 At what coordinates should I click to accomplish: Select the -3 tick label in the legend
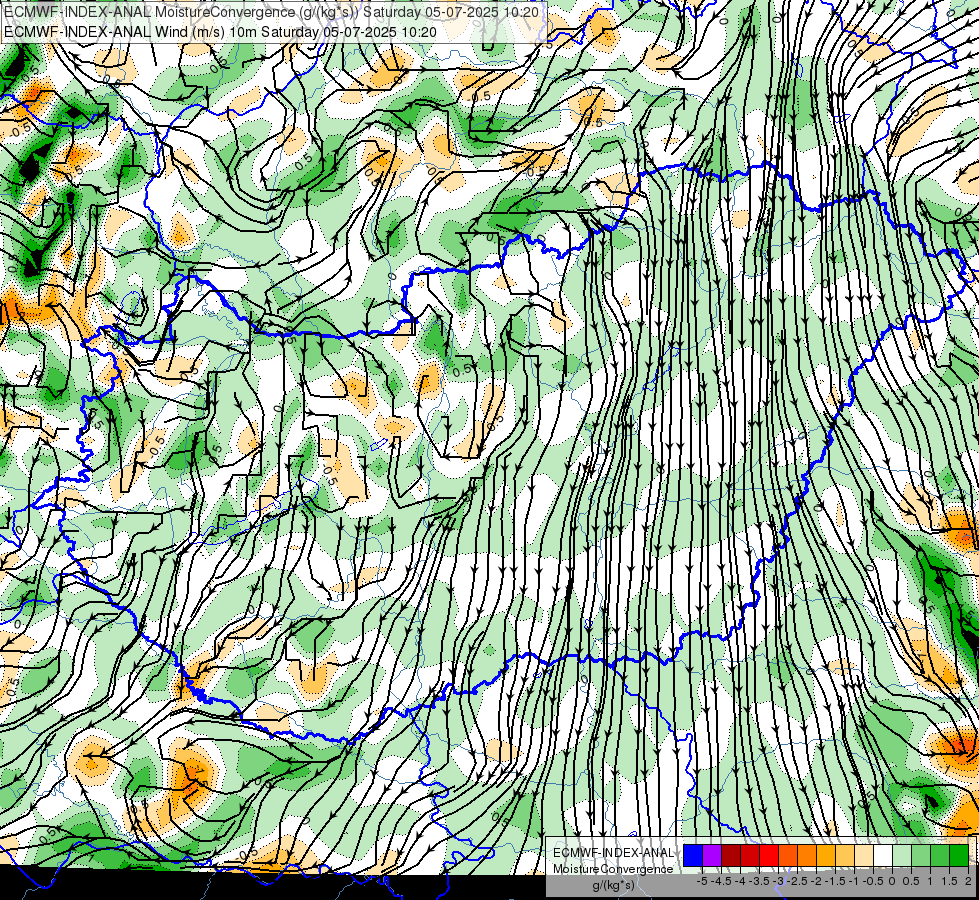pyautogui.click(x=779, y=881)
